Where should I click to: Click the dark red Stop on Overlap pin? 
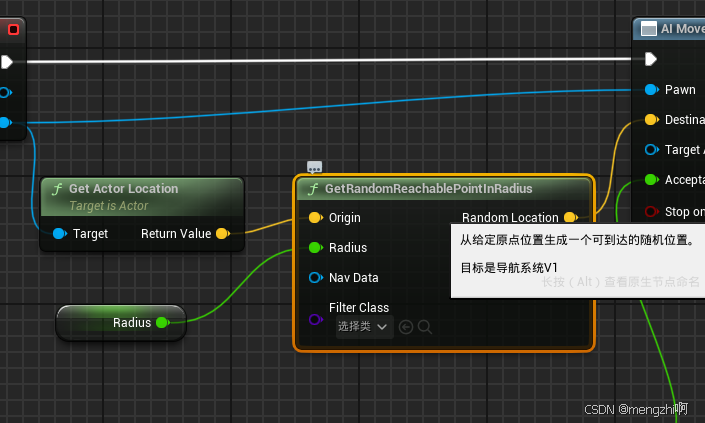tap(651, 211)
